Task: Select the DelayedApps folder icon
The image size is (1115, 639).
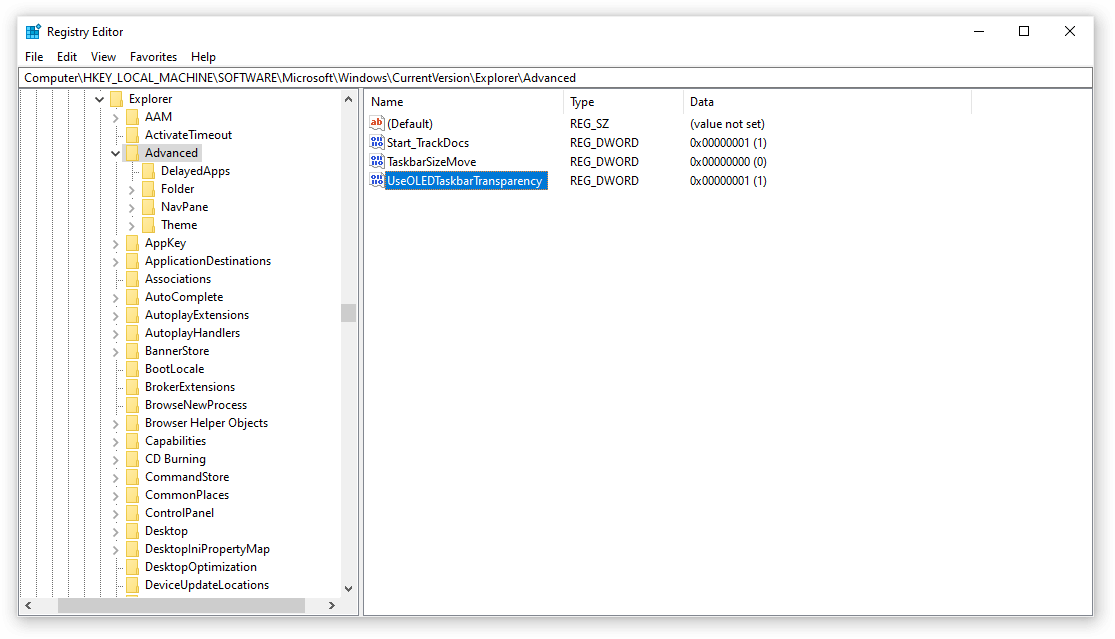Action: 149,171
